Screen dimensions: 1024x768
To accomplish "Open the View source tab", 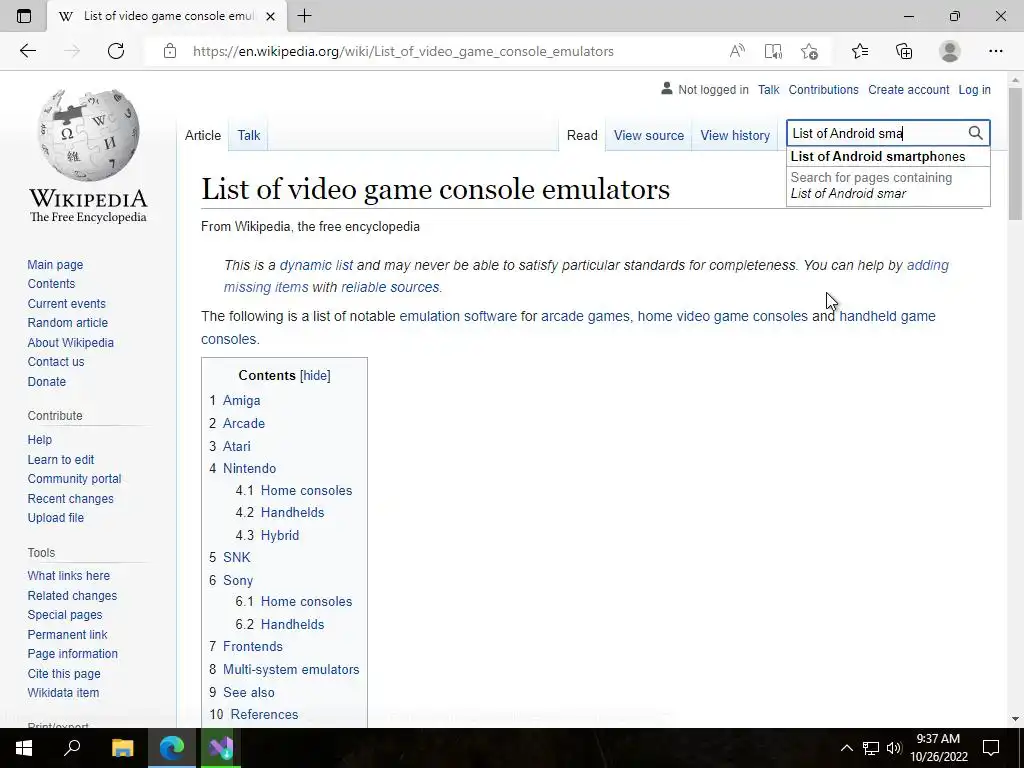I will click(648, 135).
